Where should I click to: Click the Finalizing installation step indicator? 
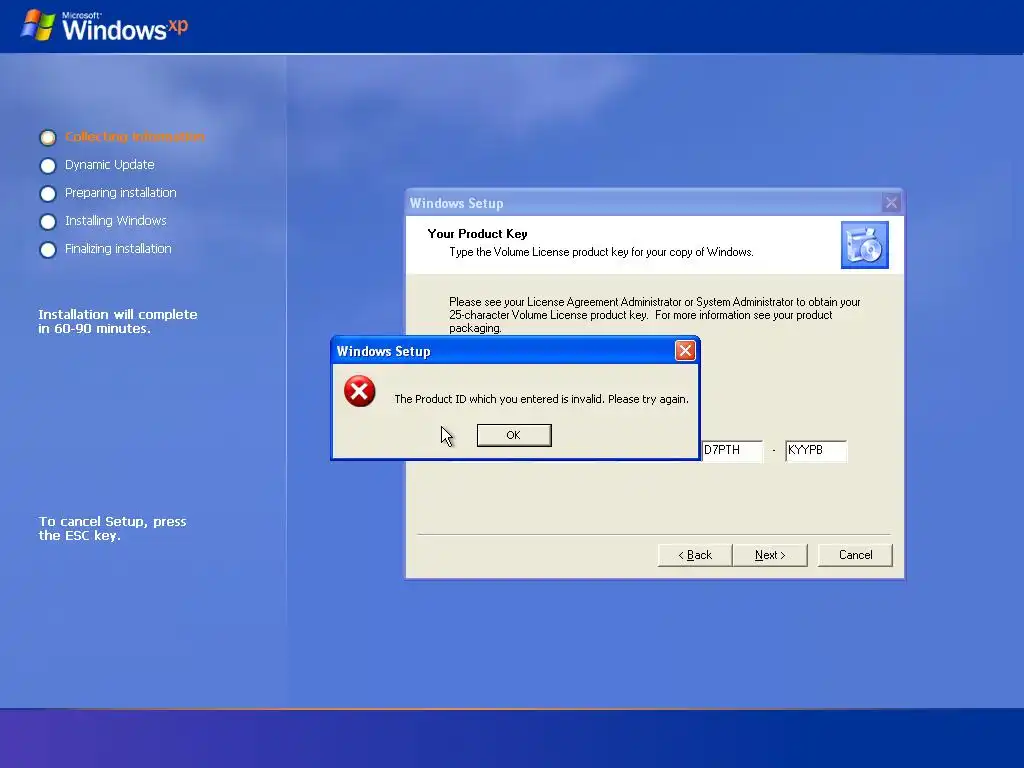point(48,249)
